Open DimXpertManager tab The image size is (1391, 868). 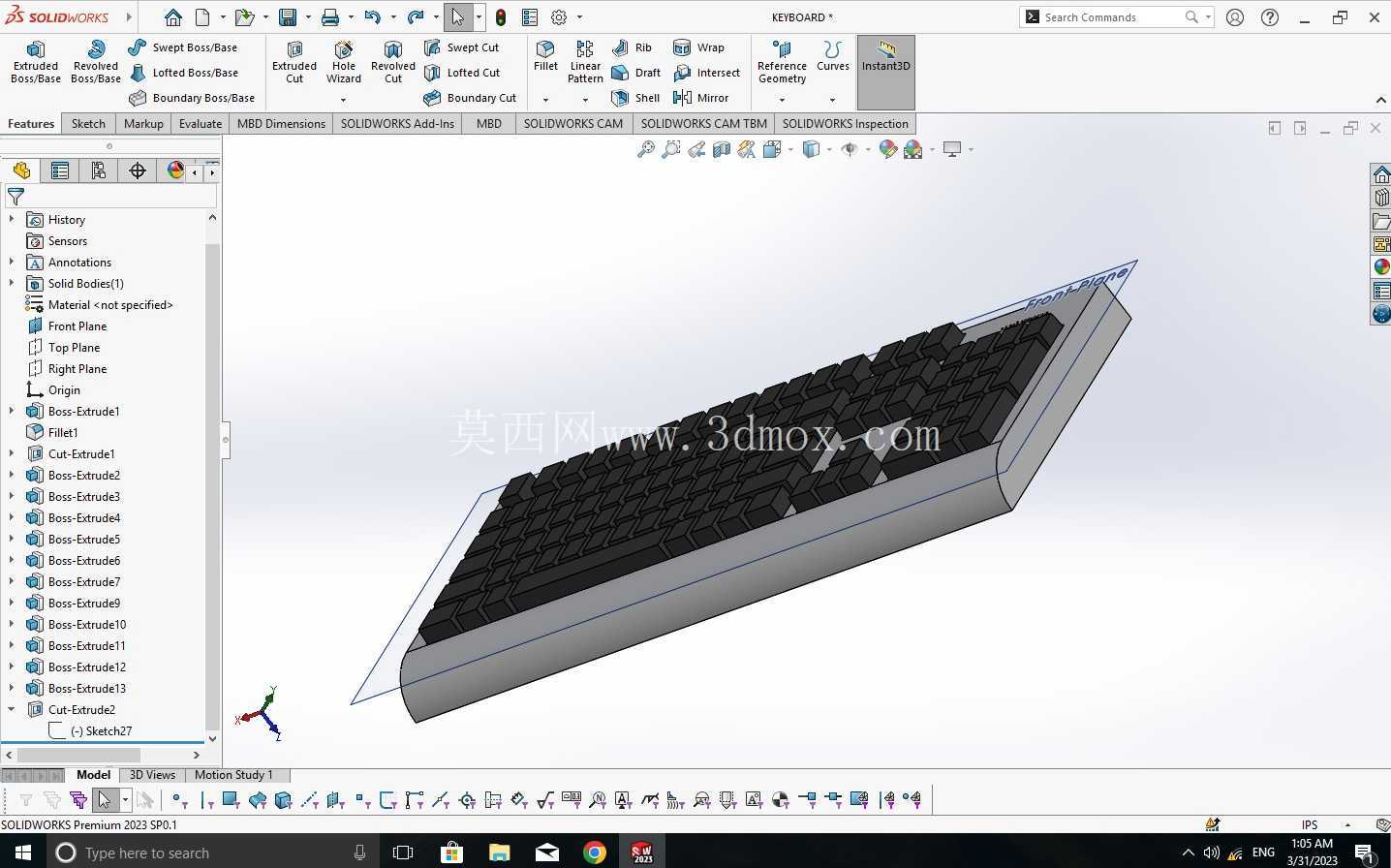pos(138,170)
